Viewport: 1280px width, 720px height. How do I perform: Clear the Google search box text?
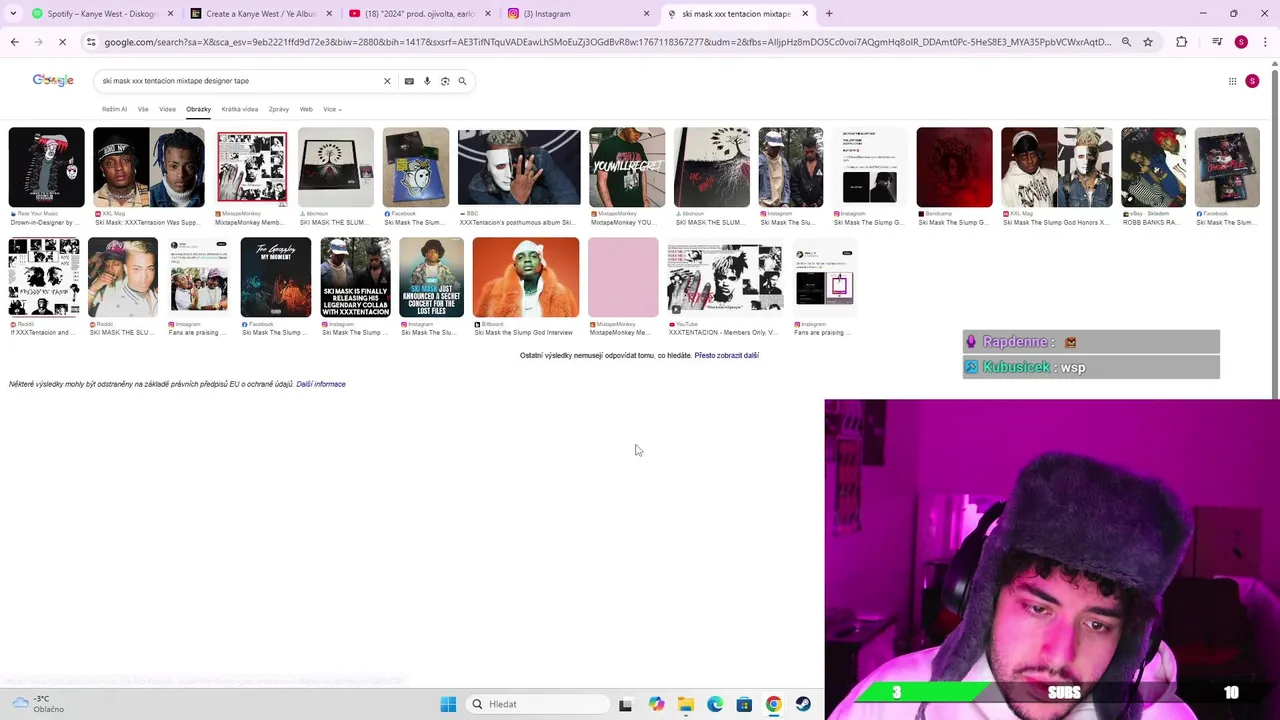[x=387, y=81]
